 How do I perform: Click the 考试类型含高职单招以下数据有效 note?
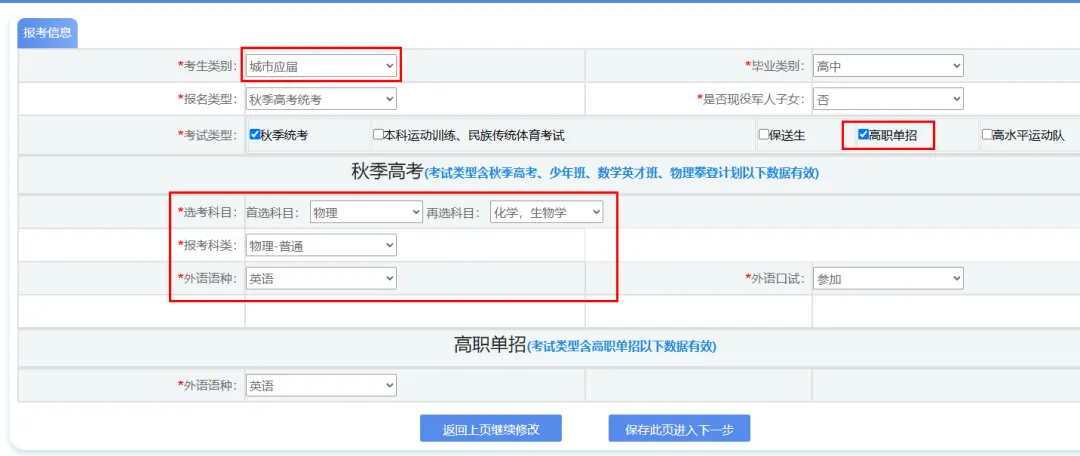click(x=621, y=346)
